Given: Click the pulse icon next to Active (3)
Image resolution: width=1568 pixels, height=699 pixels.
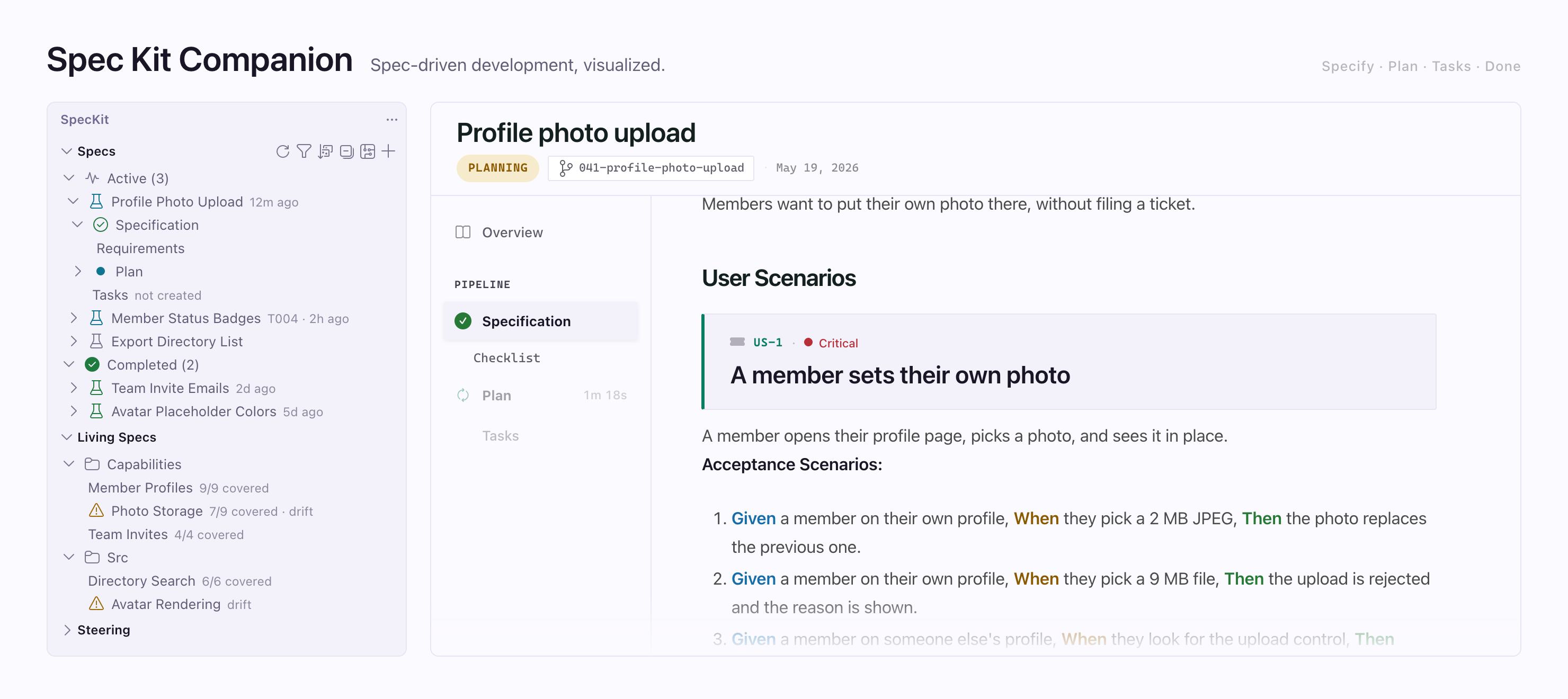Looking at the screenshot, I should click(x=92, y=178).
